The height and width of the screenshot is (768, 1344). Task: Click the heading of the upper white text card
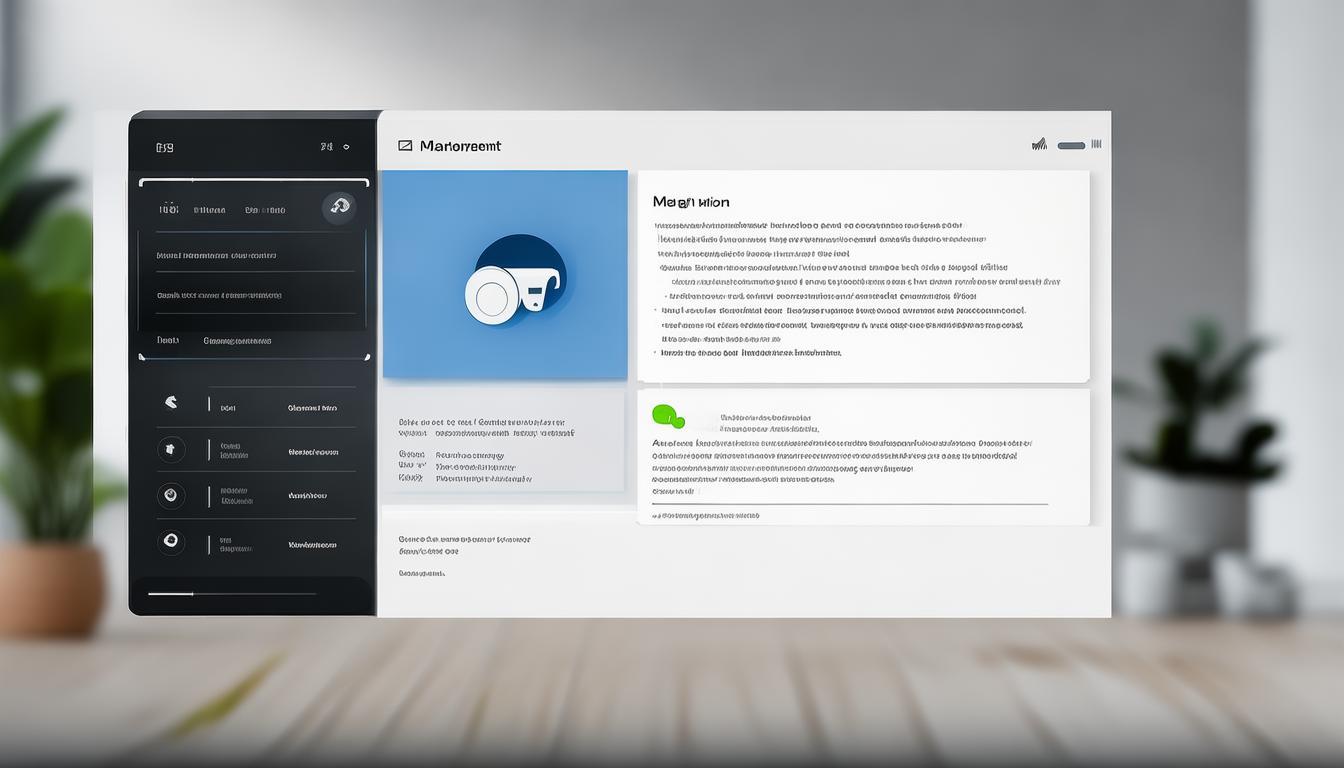(691, 202)
